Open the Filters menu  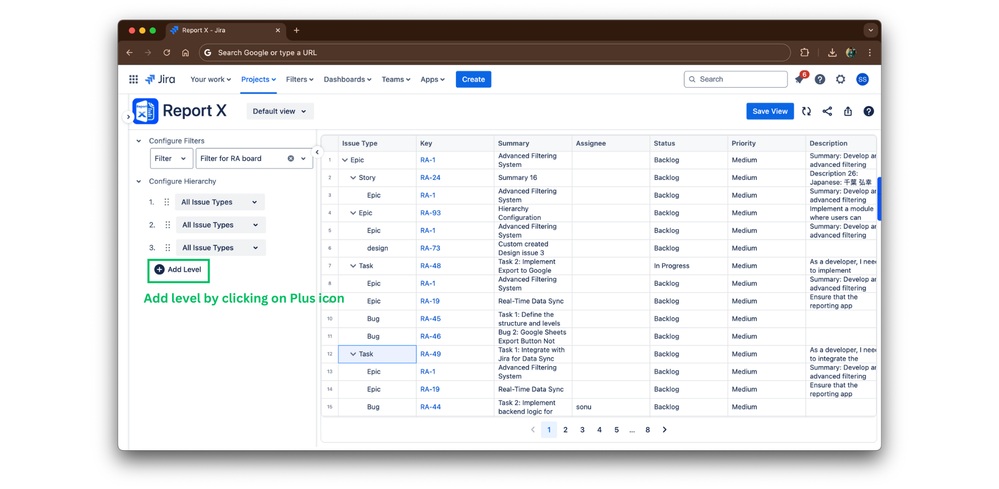(299, 80)
